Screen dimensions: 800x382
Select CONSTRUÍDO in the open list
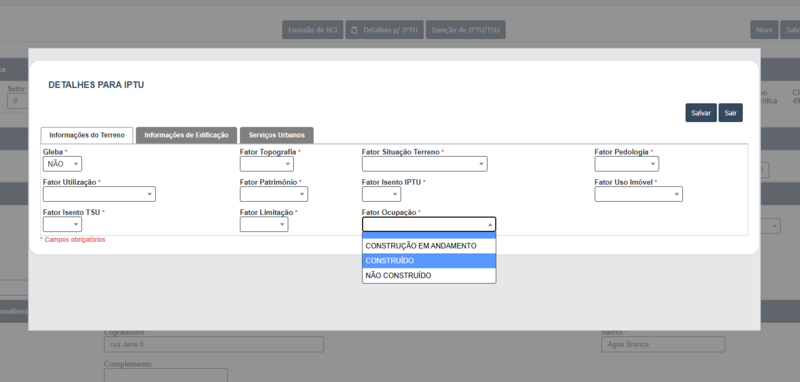[x=429, y=261]
